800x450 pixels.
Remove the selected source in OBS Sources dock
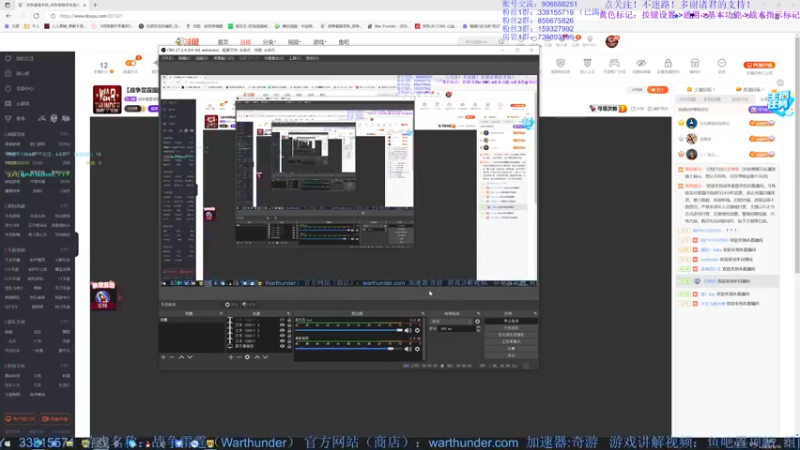click(239, 357)
